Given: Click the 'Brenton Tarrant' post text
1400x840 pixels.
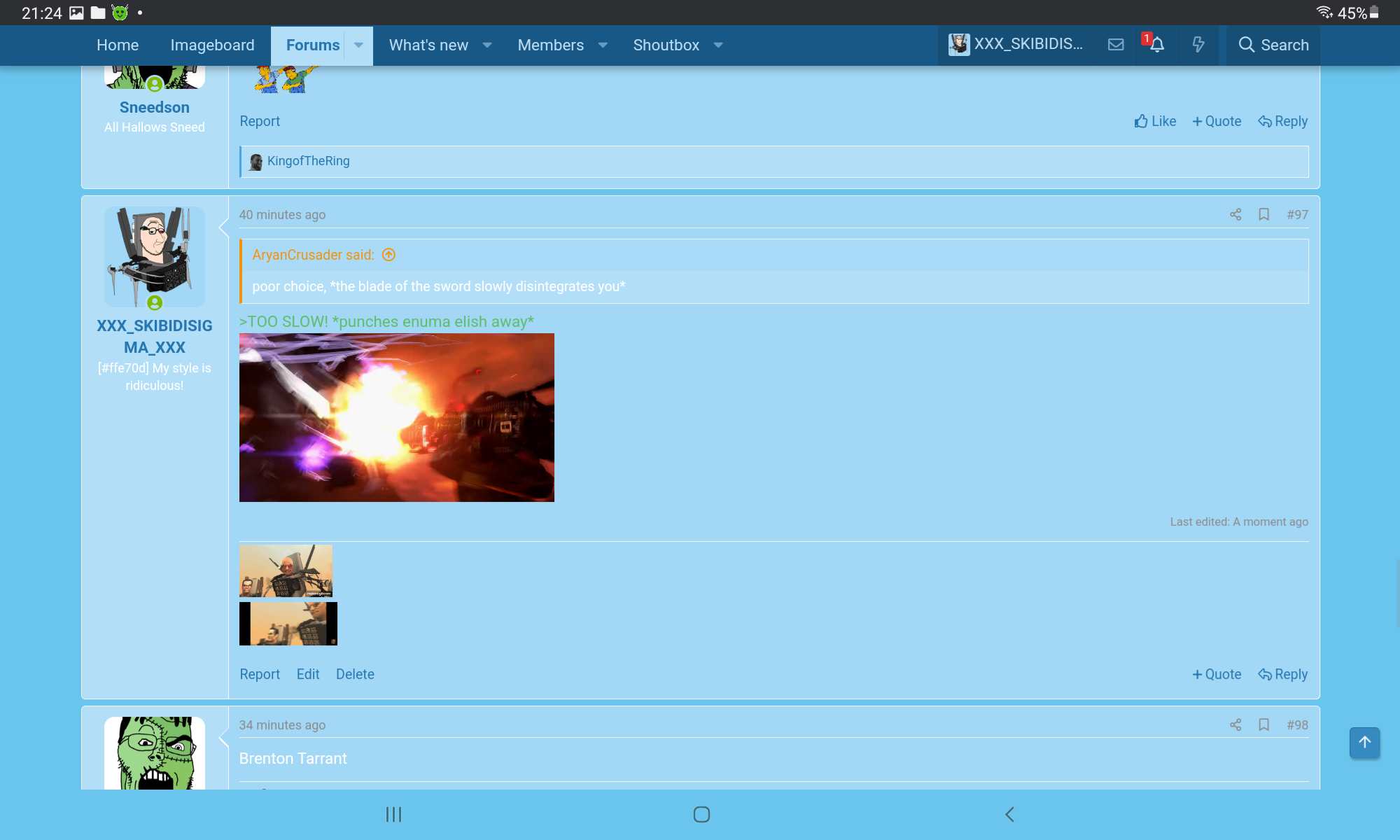Looking at the screenshot, I should [293, 758].
